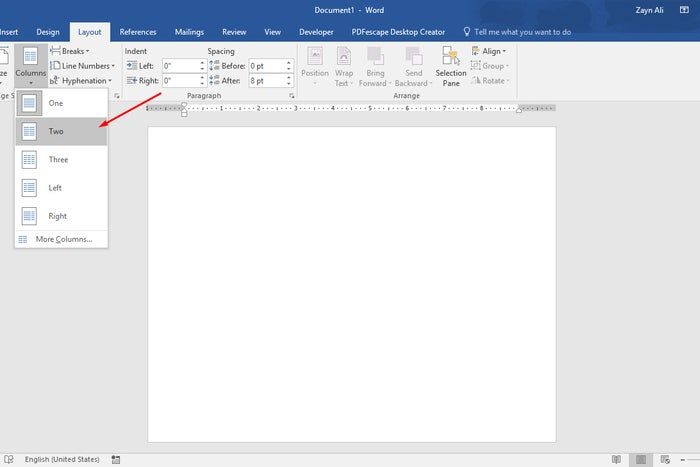Select the Two columns layout option

tap(57, 131)
